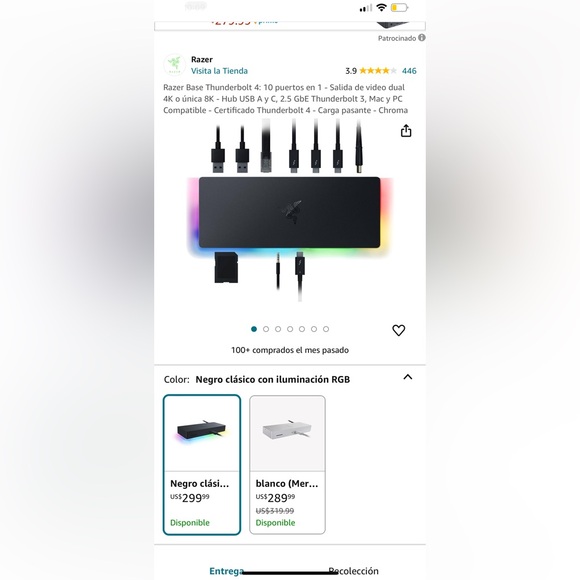Open the 446 reviews count link

(x=409, y=71)
